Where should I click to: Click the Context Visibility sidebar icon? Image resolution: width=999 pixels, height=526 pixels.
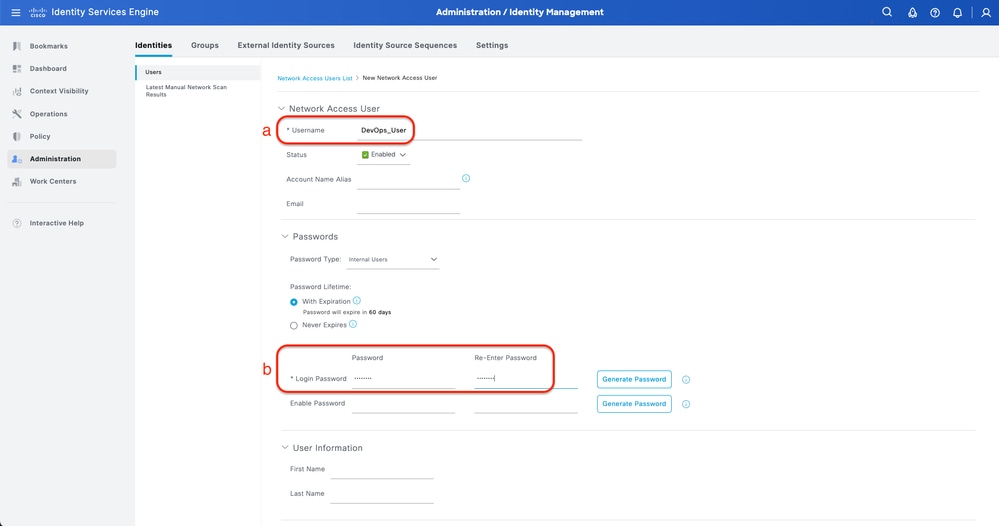pos(17,91)
